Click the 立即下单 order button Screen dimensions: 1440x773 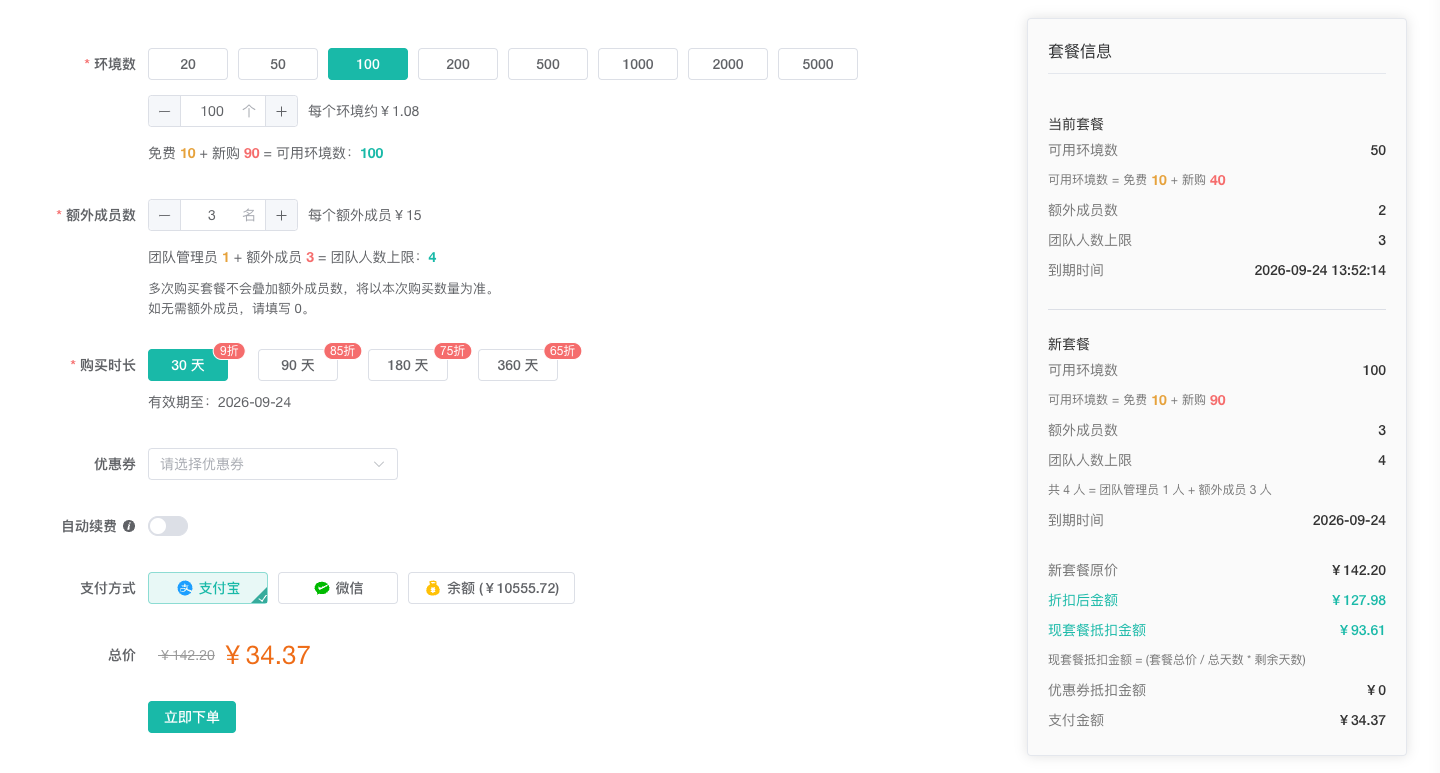(192, 717)
